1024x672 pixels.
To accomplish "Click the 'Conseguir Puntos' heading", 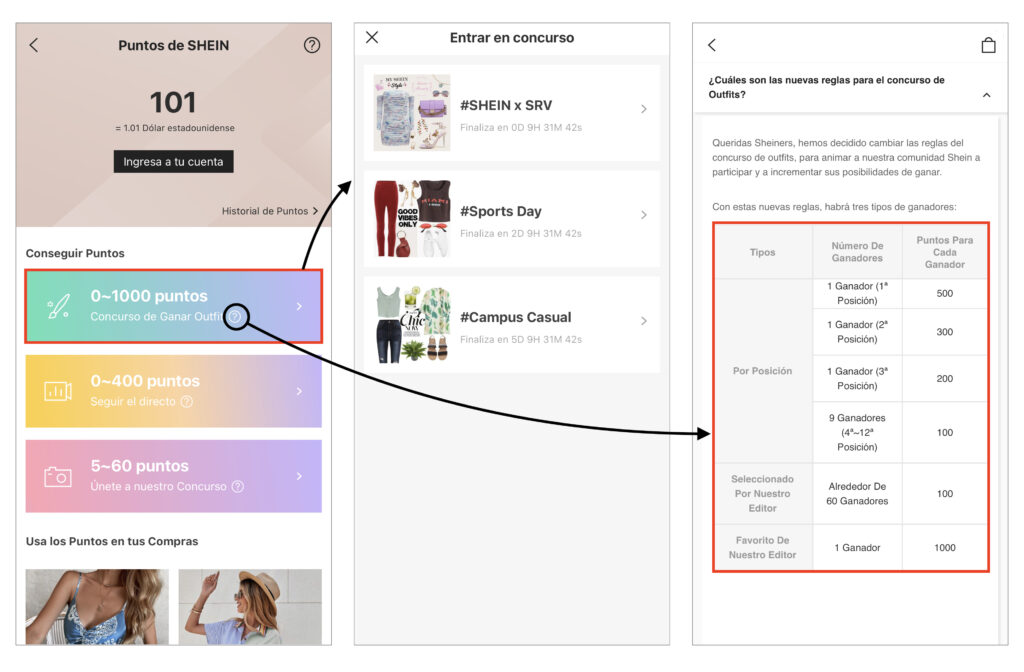I will pos(75,253).
